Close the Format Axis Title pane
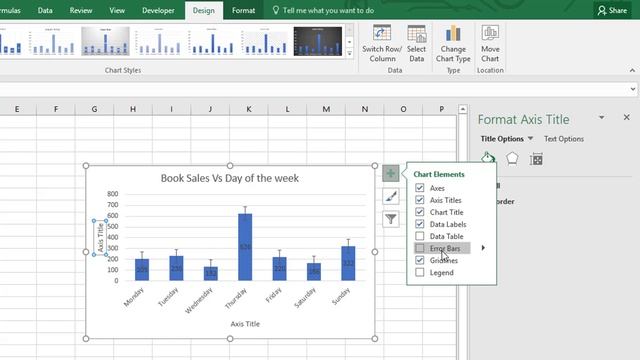Screen dimensions: 640x360 click(x=627, y=118)
